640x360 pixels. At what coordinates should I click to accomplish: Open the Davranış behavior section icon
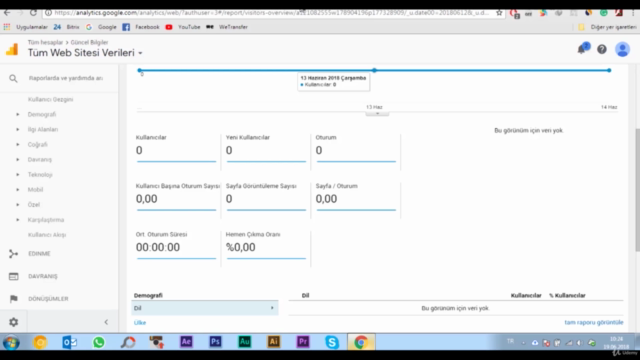click(13, 276)
